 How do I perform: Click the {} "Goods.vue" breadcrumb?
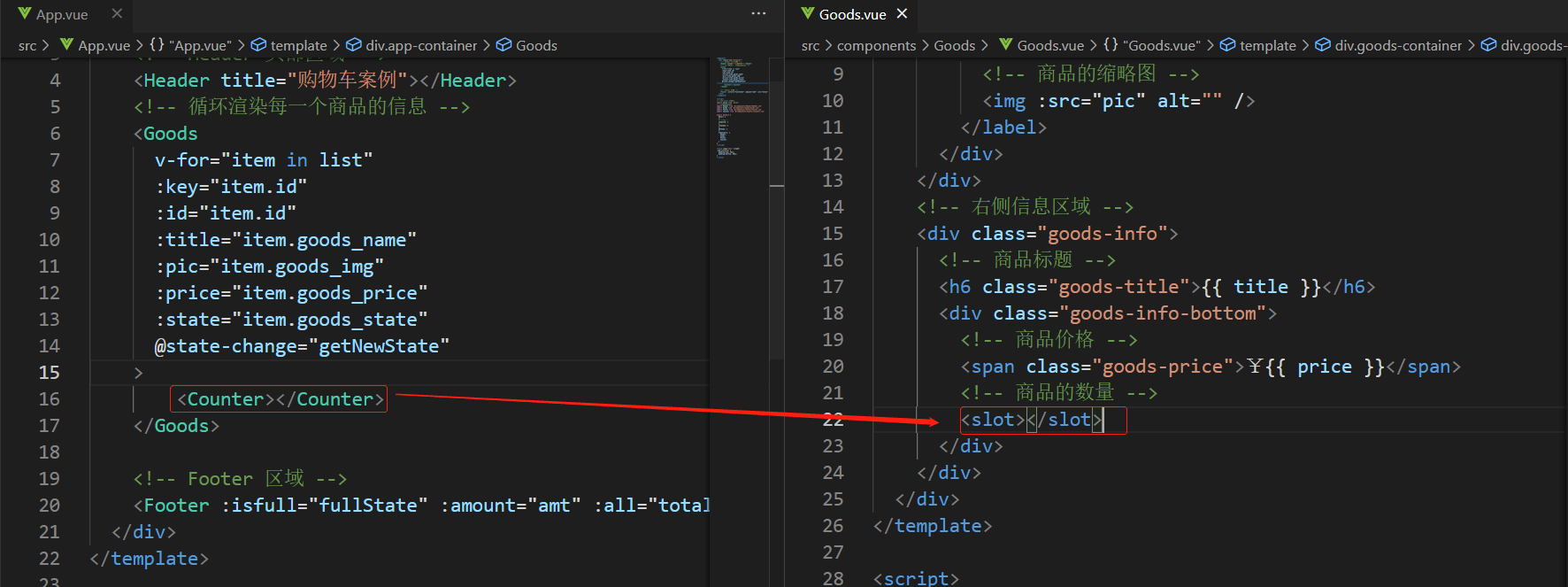coord(1152,45)
